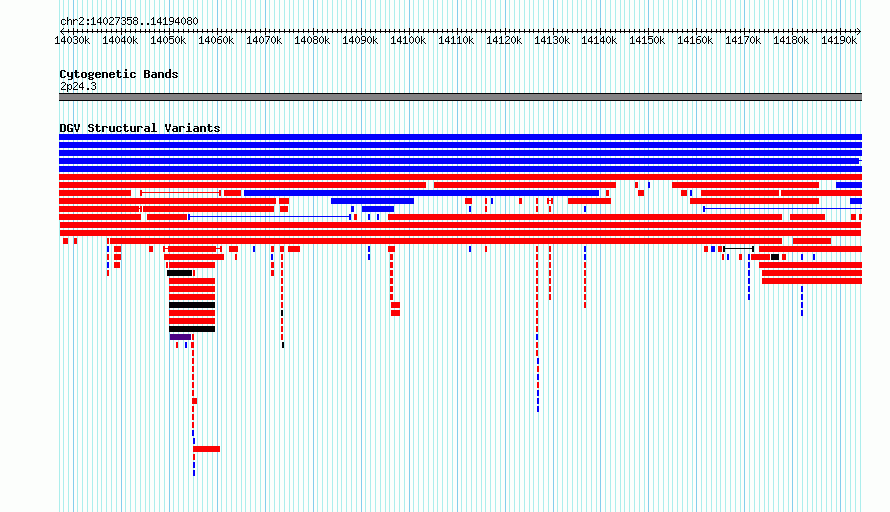
Task: Click the 14110k ruler label
Action: pyautogui.click(x=456, y=40)
